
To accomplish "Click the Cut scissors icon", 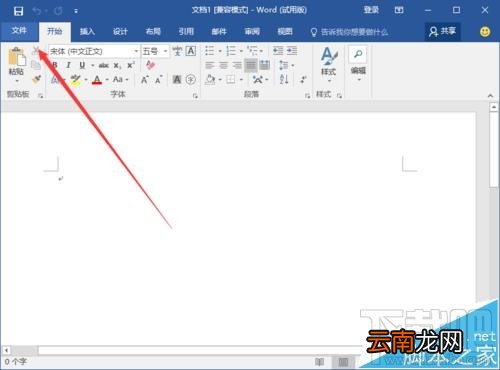I will click(x=36, y=51).
